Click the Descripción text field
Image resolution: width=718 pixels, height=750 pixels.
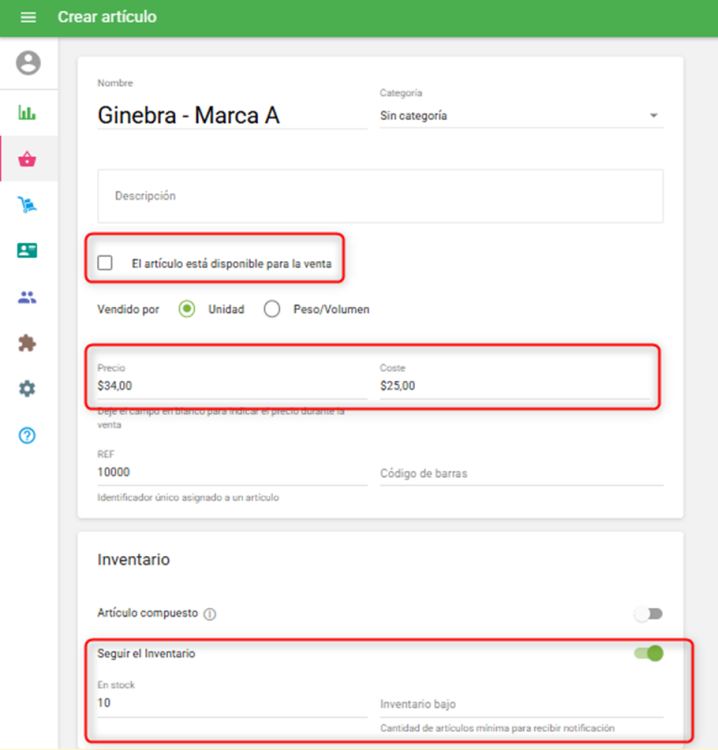click(380, 196)
